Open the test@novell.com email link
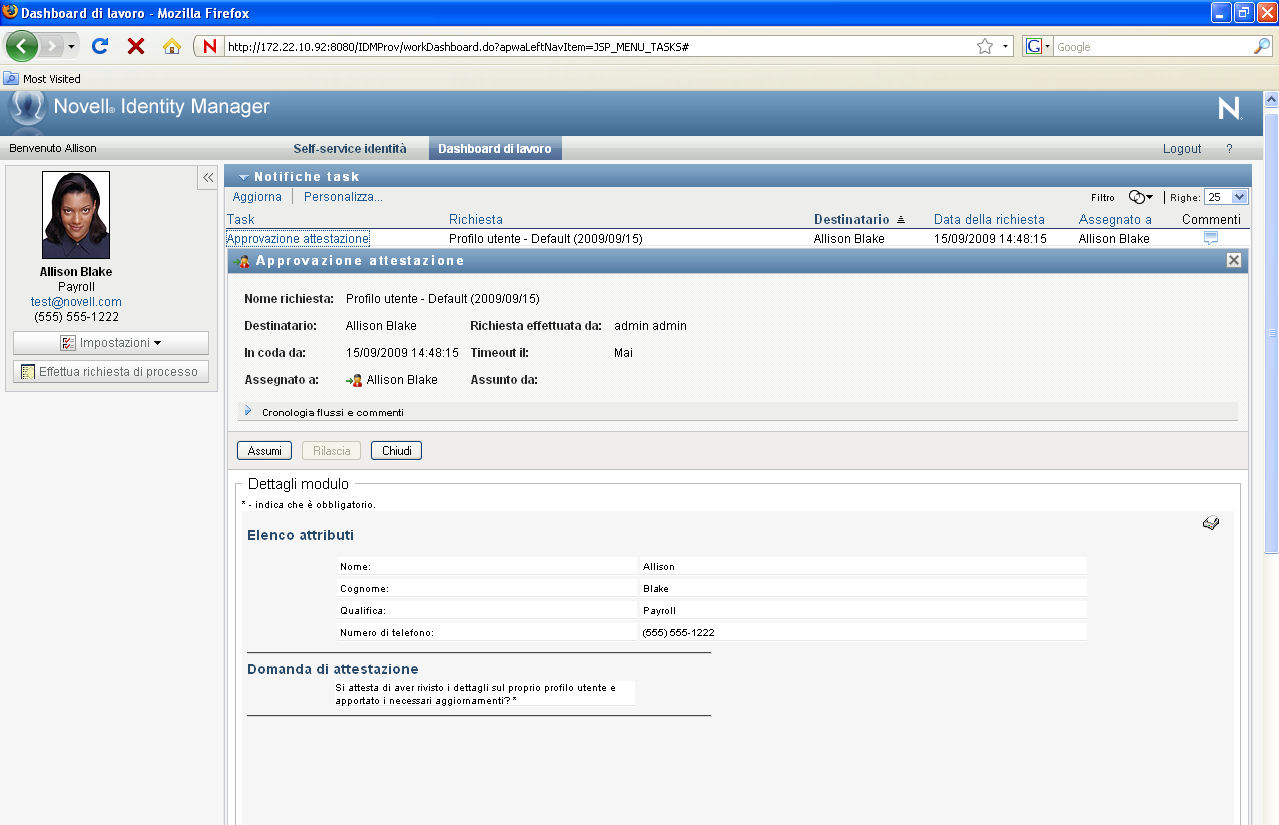This screenshot has height=825, width=1279. pos(76,301)
